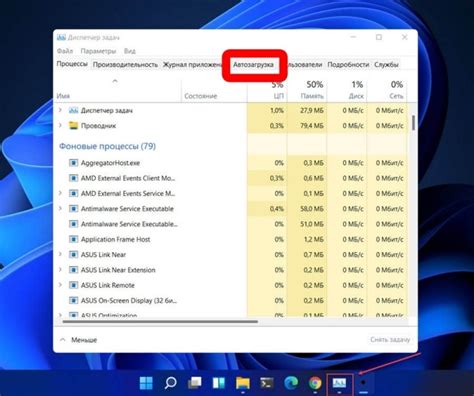Click the AggregatorHost.exe process icon
This screenshot has height=396, width=474.
click(x=73, y=163)
